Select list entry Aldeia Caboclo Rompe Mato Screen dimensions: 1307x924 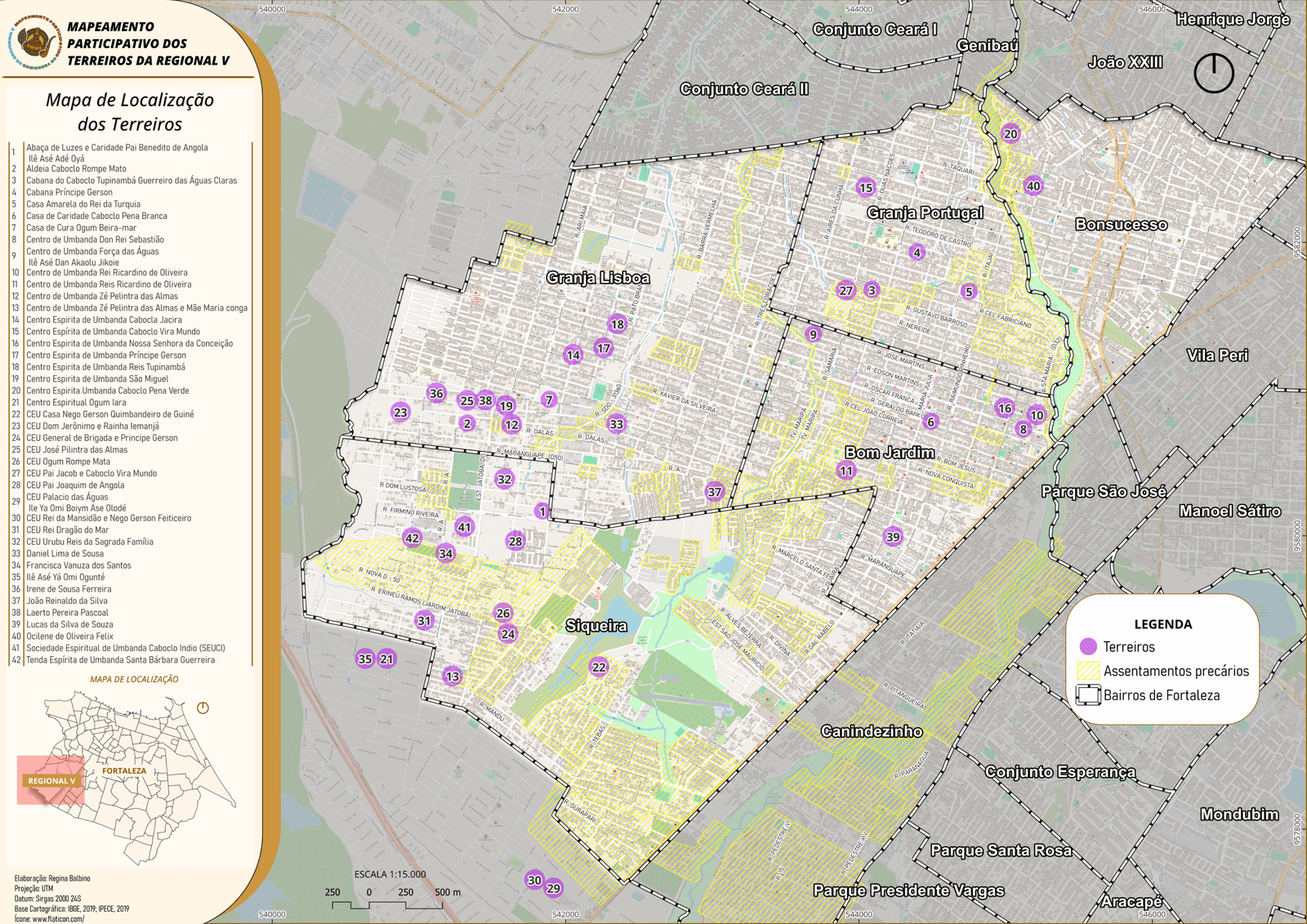(76, 169)
